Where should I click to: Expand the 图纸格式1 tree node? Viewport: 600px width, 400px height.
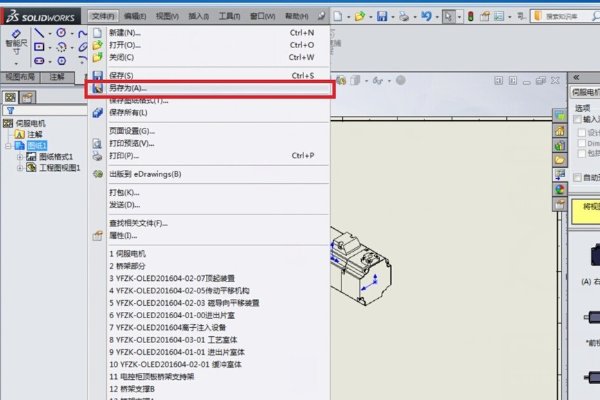point(20,157)
